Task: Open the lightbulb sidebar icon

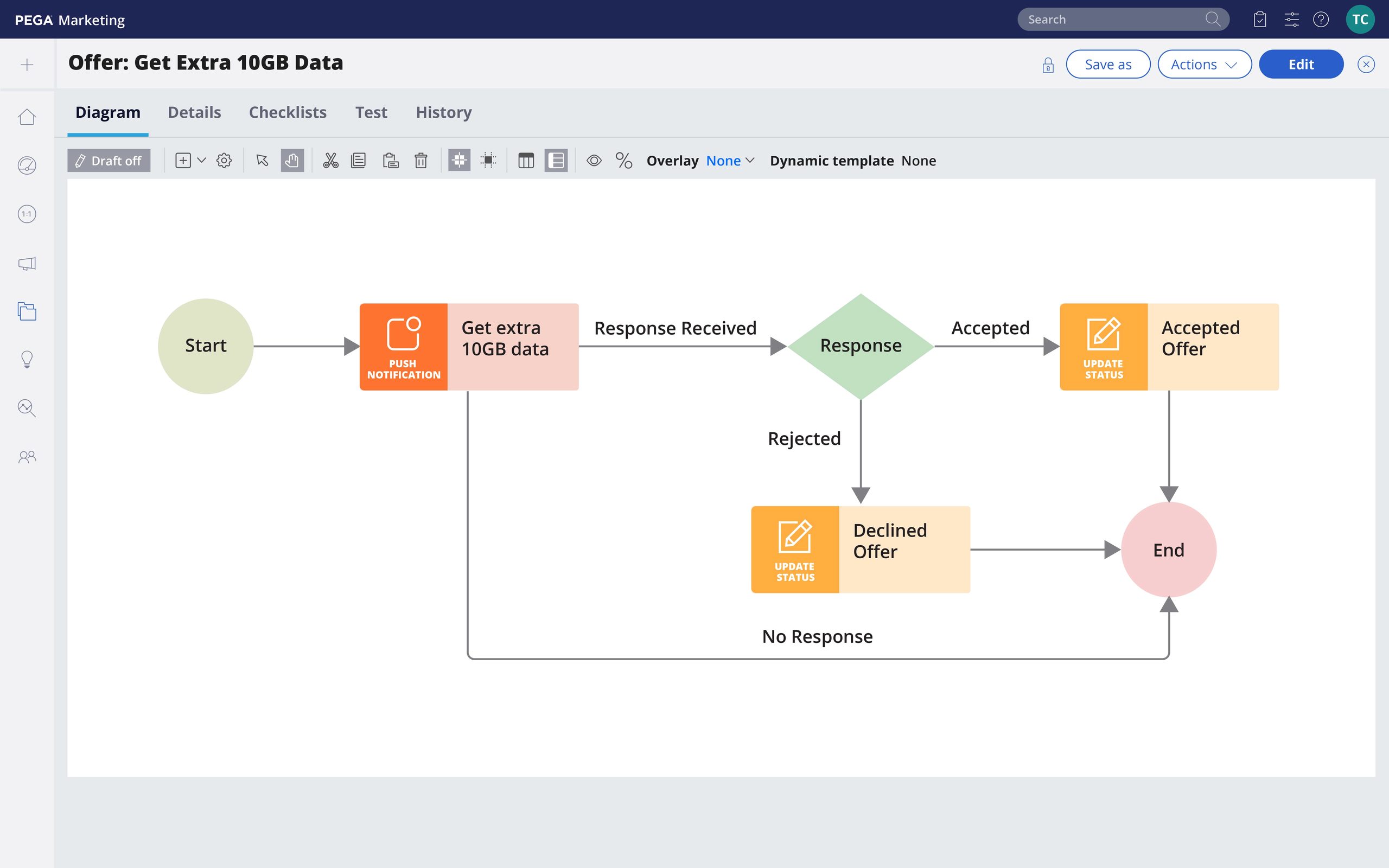Action: coord(27,359)
